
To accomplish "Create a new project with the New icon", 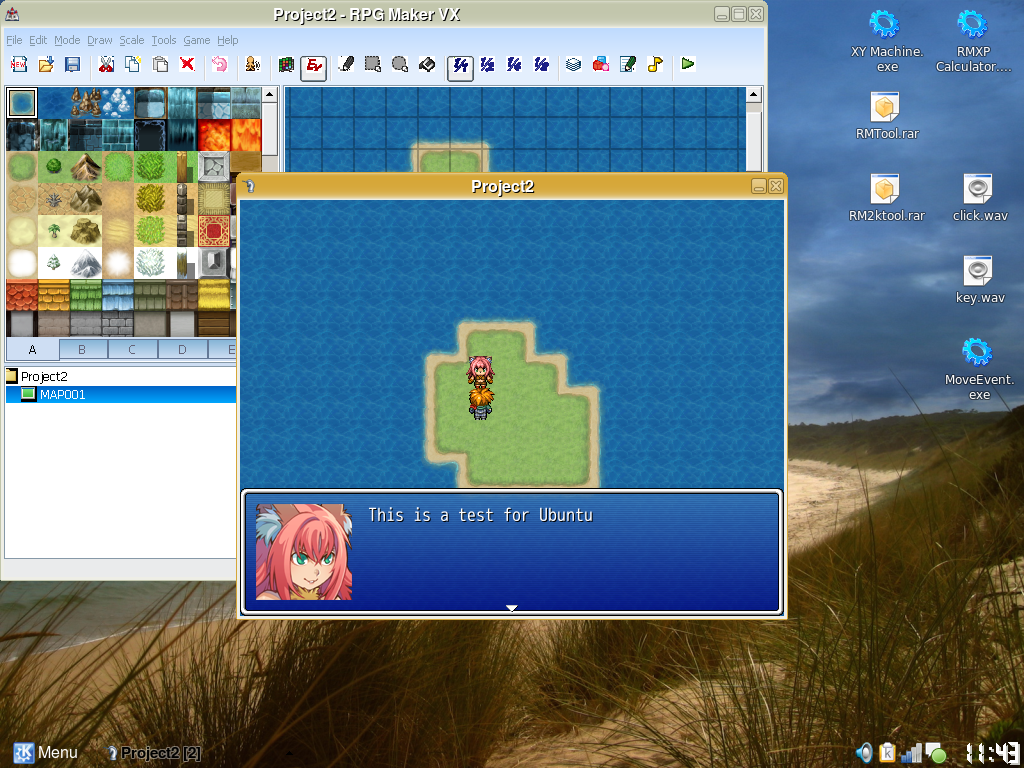I will tap(18, 64).
